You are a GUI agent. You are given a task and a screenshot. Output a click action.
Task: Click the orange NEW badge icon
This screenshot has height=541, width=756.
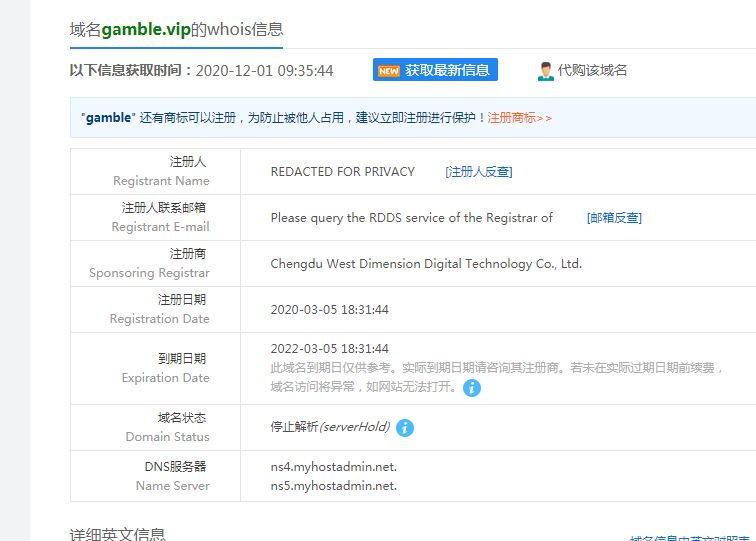pyautogui.click(x=388, y=71)
